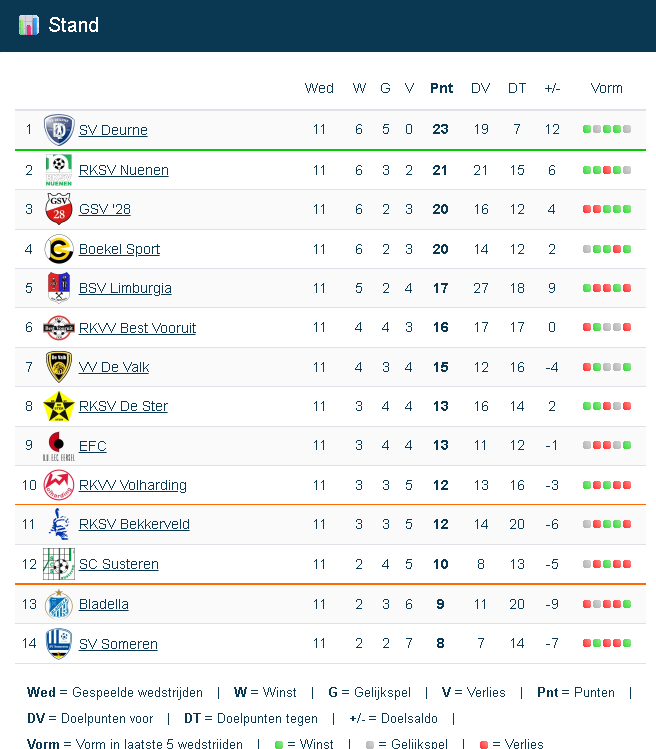Screen dimensions: 656x749
Task: Click the +/- goal difference column header
Action: (x=552, y=88)
